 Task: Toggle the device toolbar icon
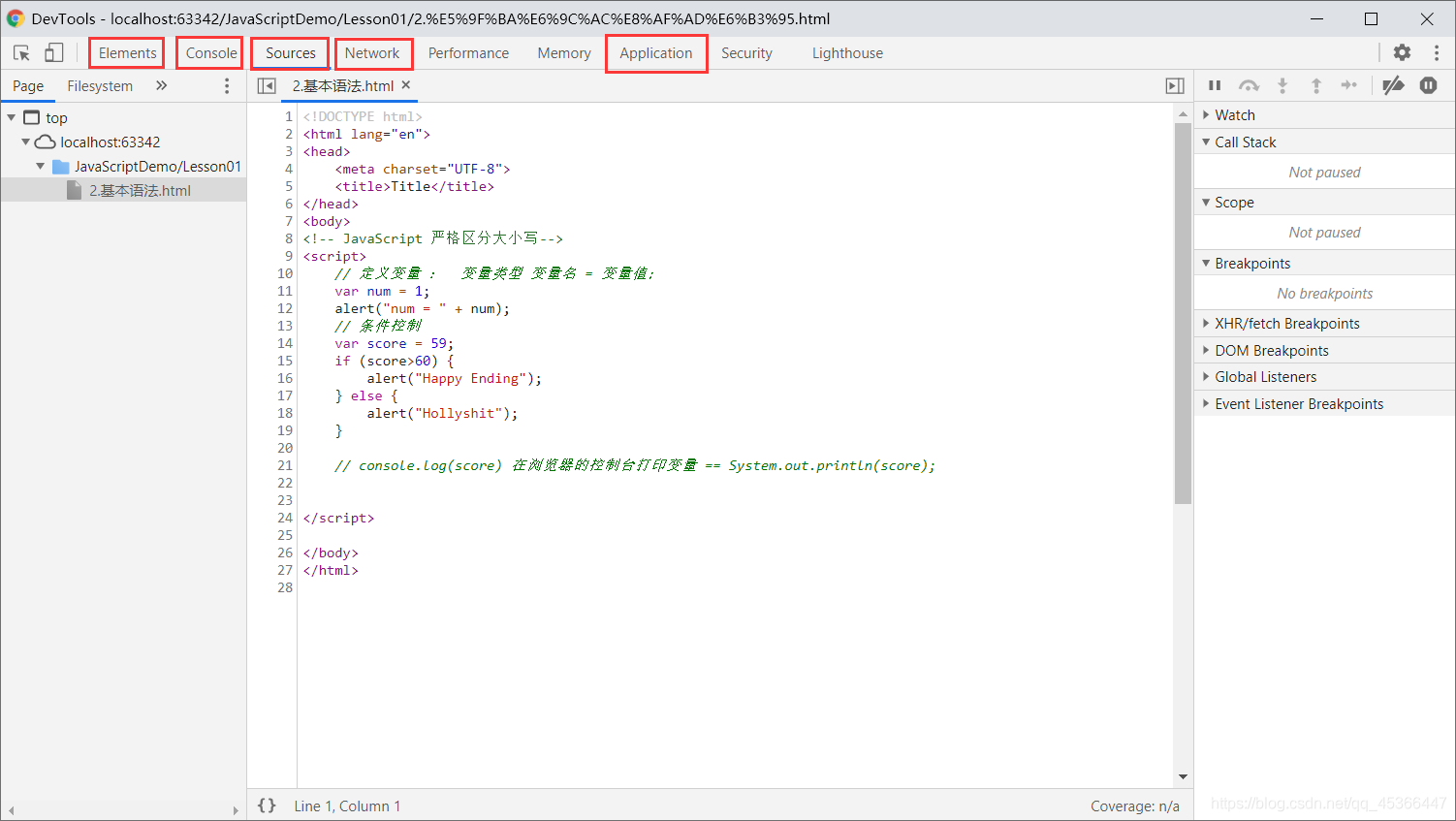pyautogui.click(x=54, y=53)
